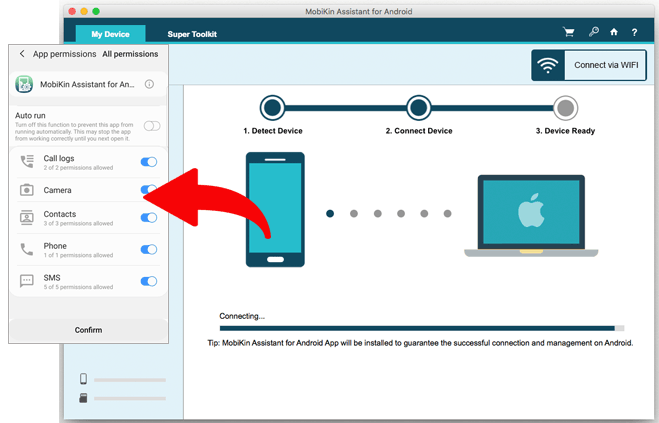Tap the MobiKin Assistant app icon
659x423 pixels.
[x=24, y=84]
